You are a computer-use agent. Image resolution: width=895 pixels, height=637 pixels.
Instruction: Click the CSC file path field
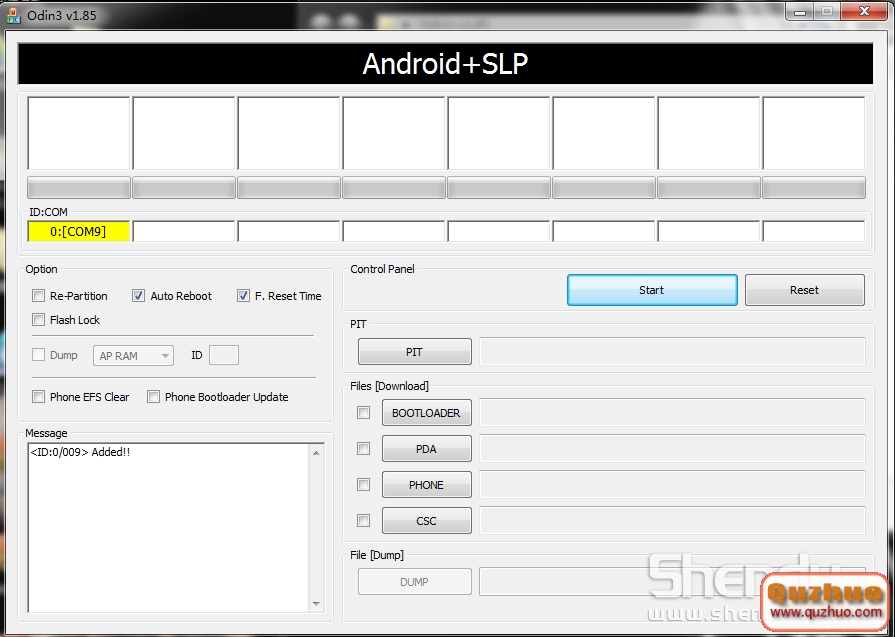(x=672, y=521)
